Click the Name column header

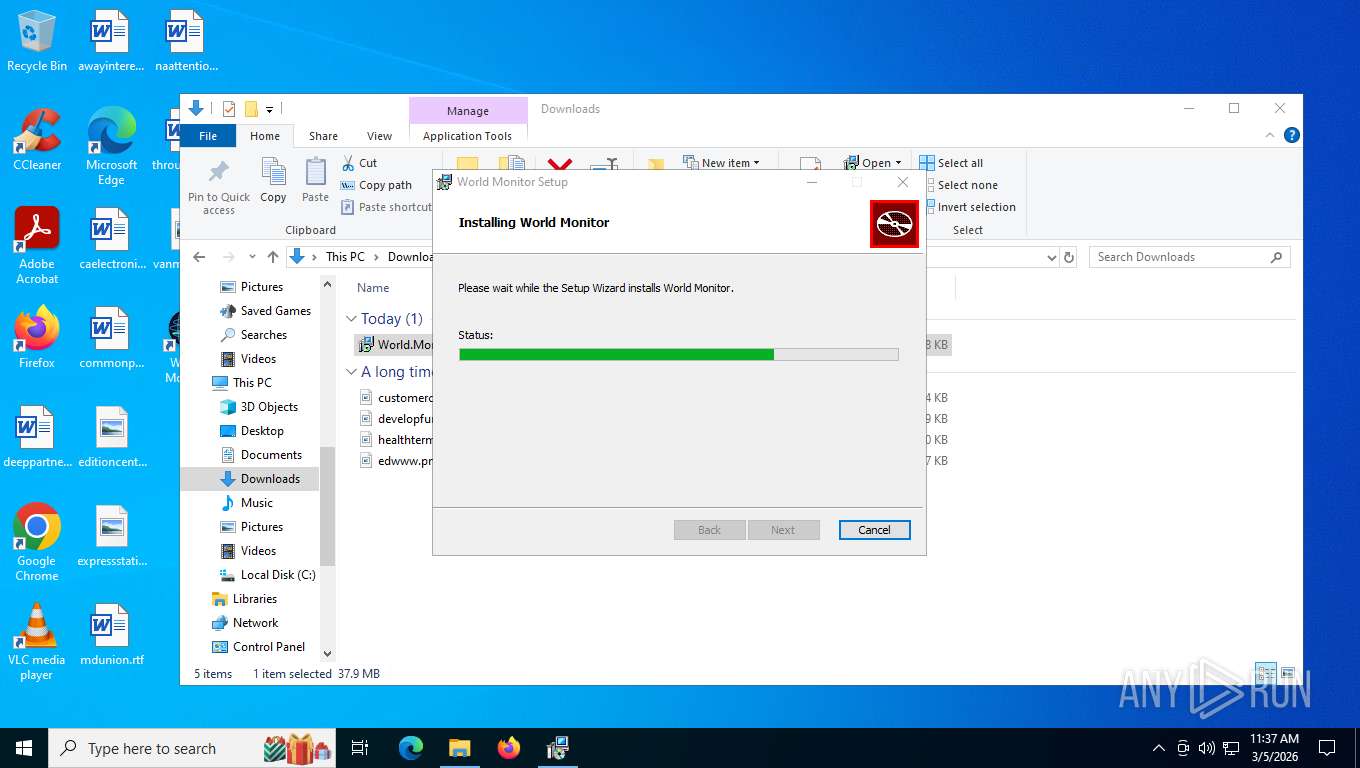373,288
